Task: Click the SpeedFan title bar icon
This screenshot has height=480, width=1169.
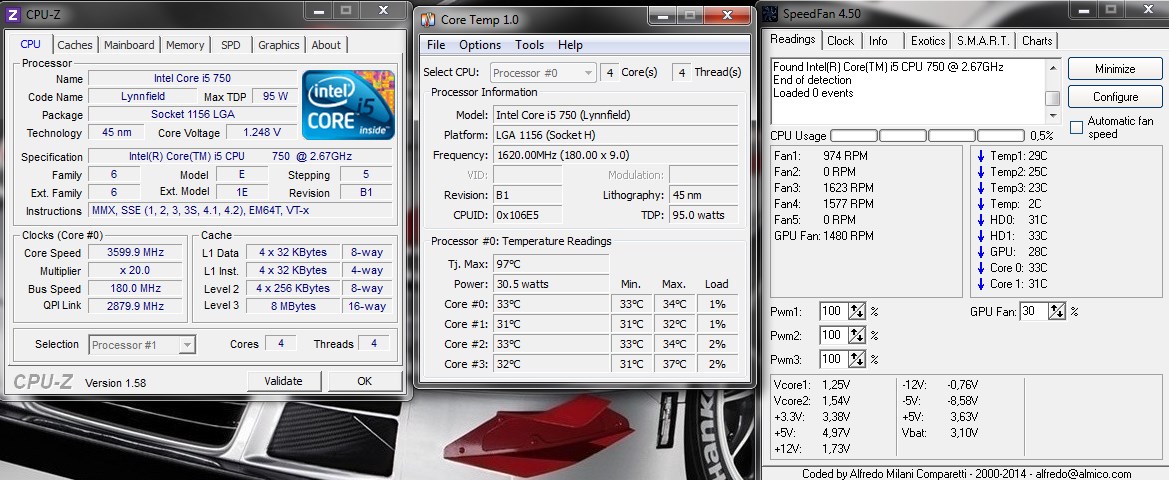Action: [x=769, y=13]
